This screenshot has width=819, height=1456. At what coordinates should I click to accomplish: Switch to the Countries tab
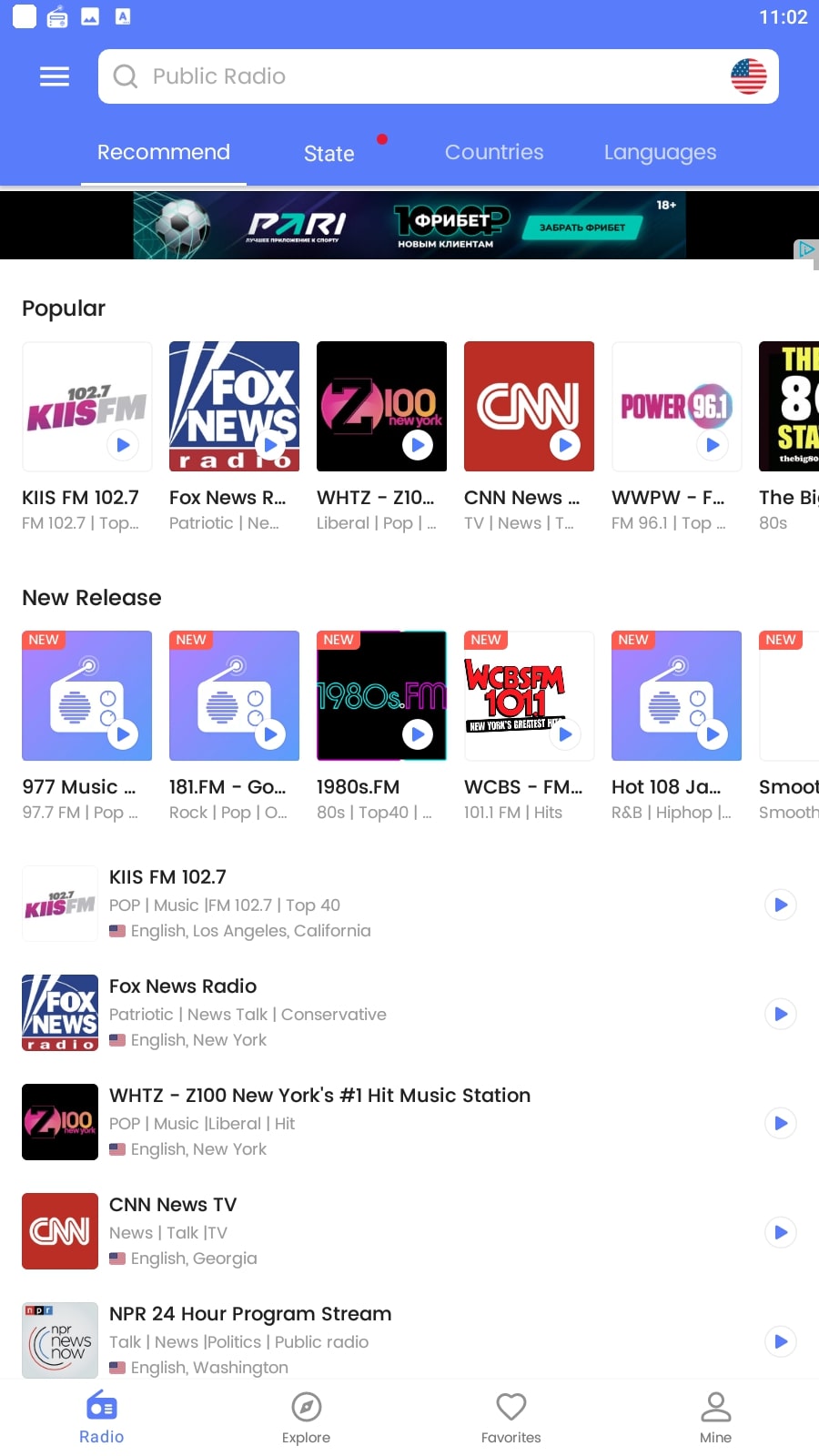click(494, 152)
